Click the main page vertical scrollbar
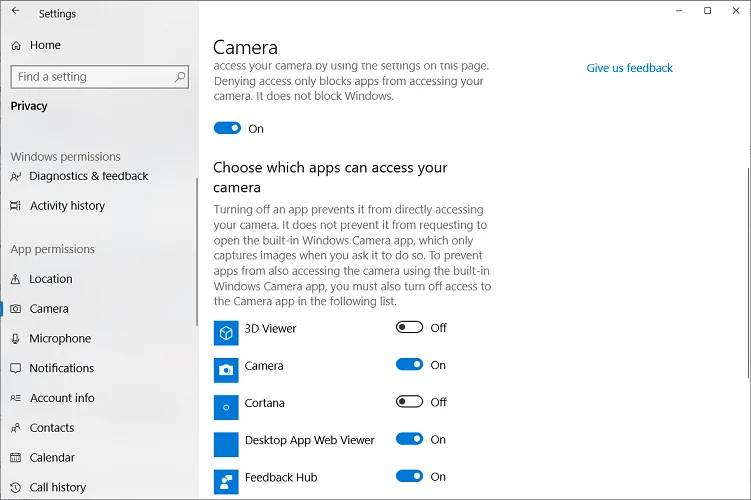The image size is (751, 500). click(x=748, y=273)
